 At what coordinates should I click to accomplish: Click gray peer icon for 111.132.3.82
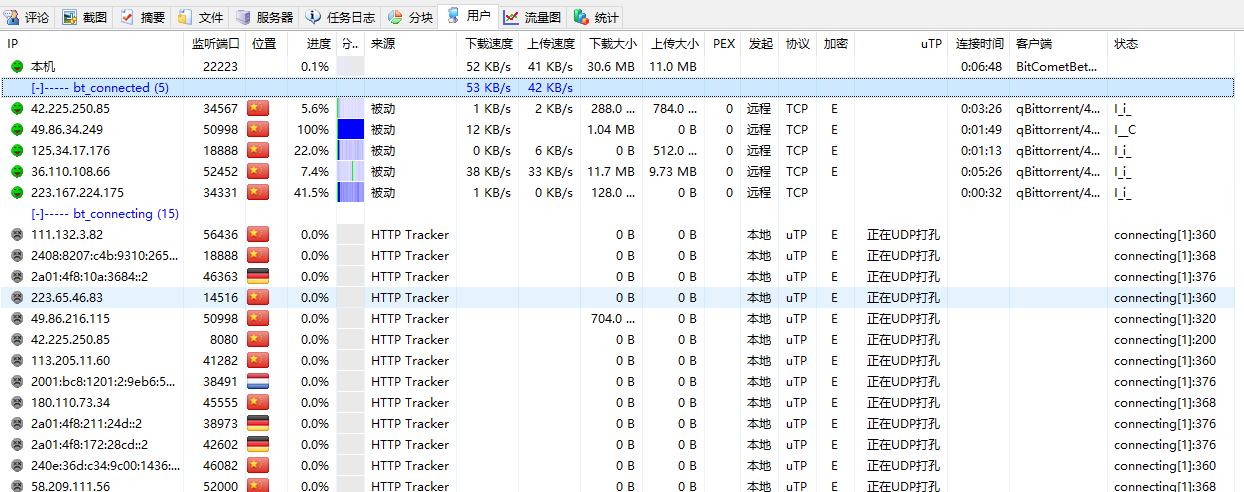(17, 234)
